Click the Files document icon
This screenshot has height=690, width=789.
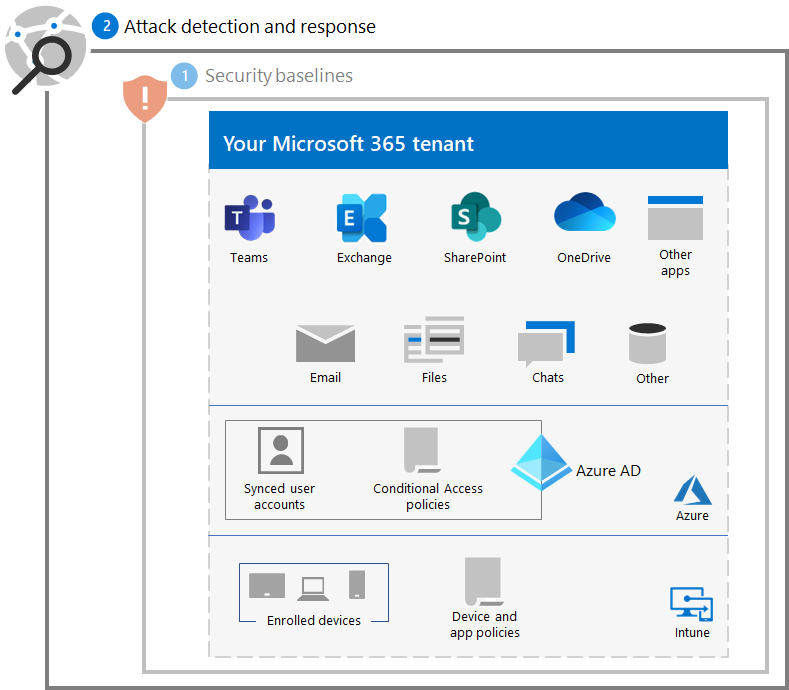434,341
